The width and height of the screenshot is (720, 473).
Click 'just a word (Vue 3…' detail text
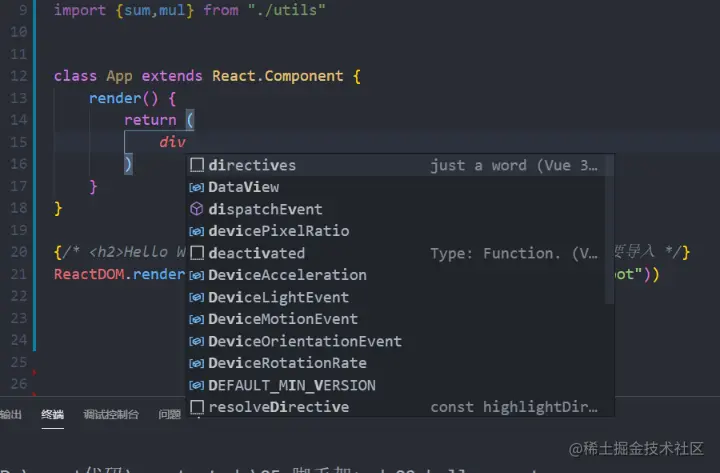tap(514, 165)
